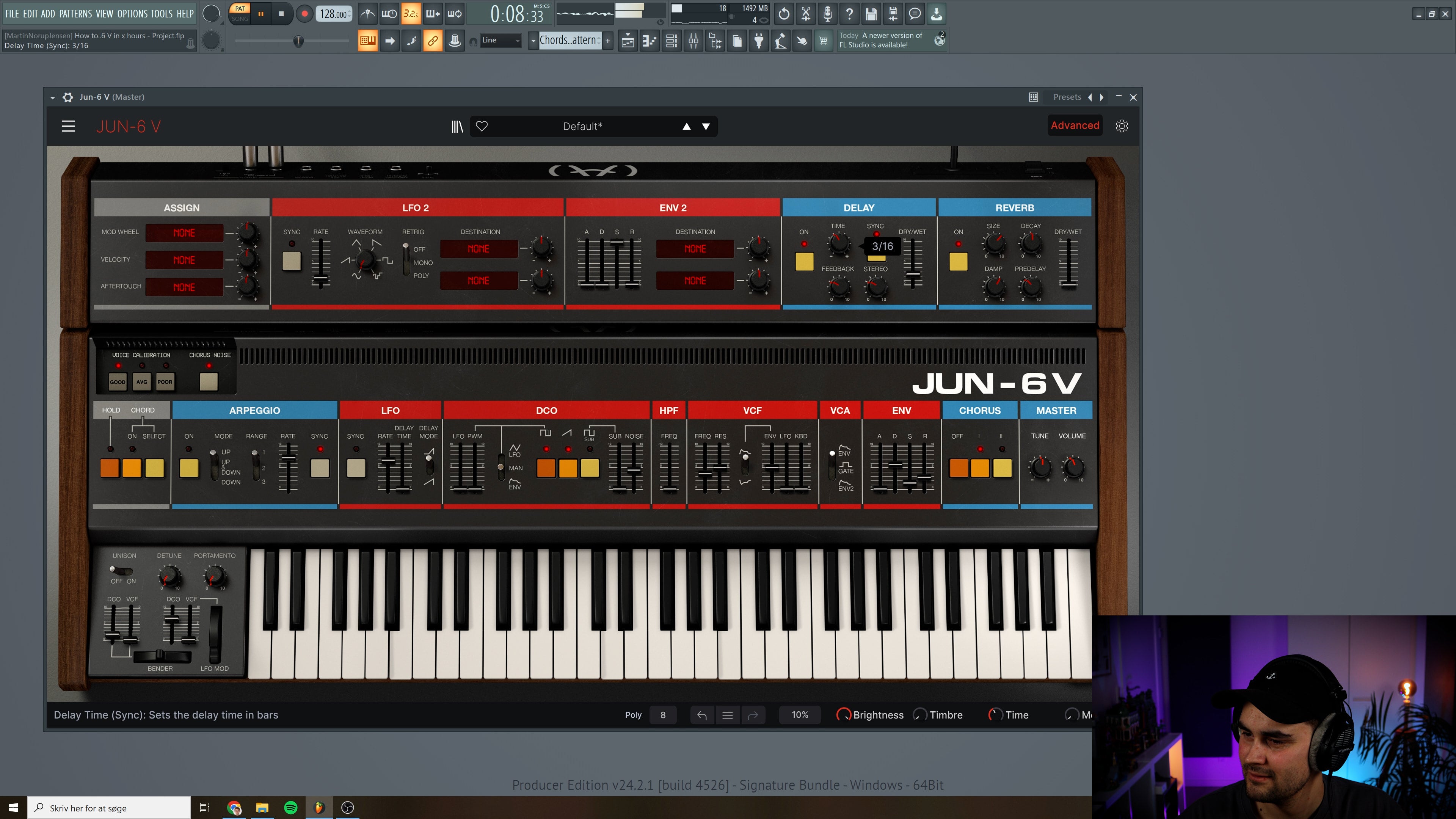Click the question mark help icon
The image size is (1456, 819).
tap(849, 14)
